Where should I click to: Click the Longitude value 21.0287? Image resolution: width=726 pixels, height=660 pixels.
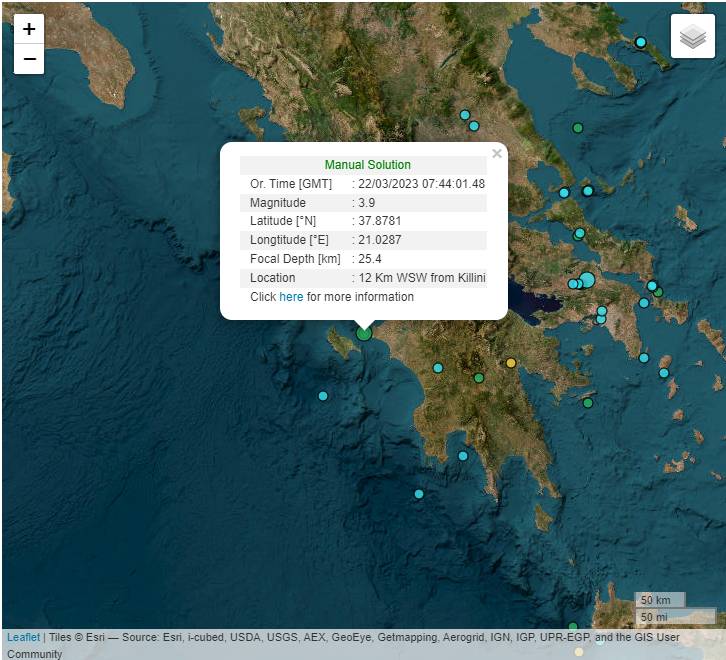point(380,240)
